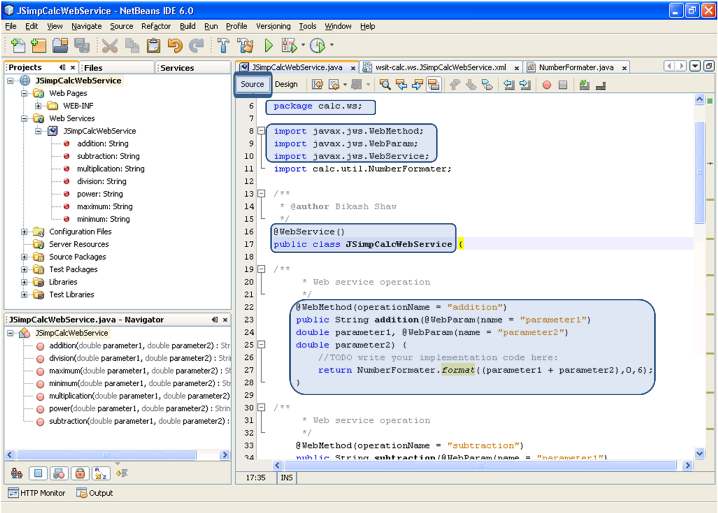
Task: Click the Cut scissors icon in toolbar
Action: click(x=110, y=46)
